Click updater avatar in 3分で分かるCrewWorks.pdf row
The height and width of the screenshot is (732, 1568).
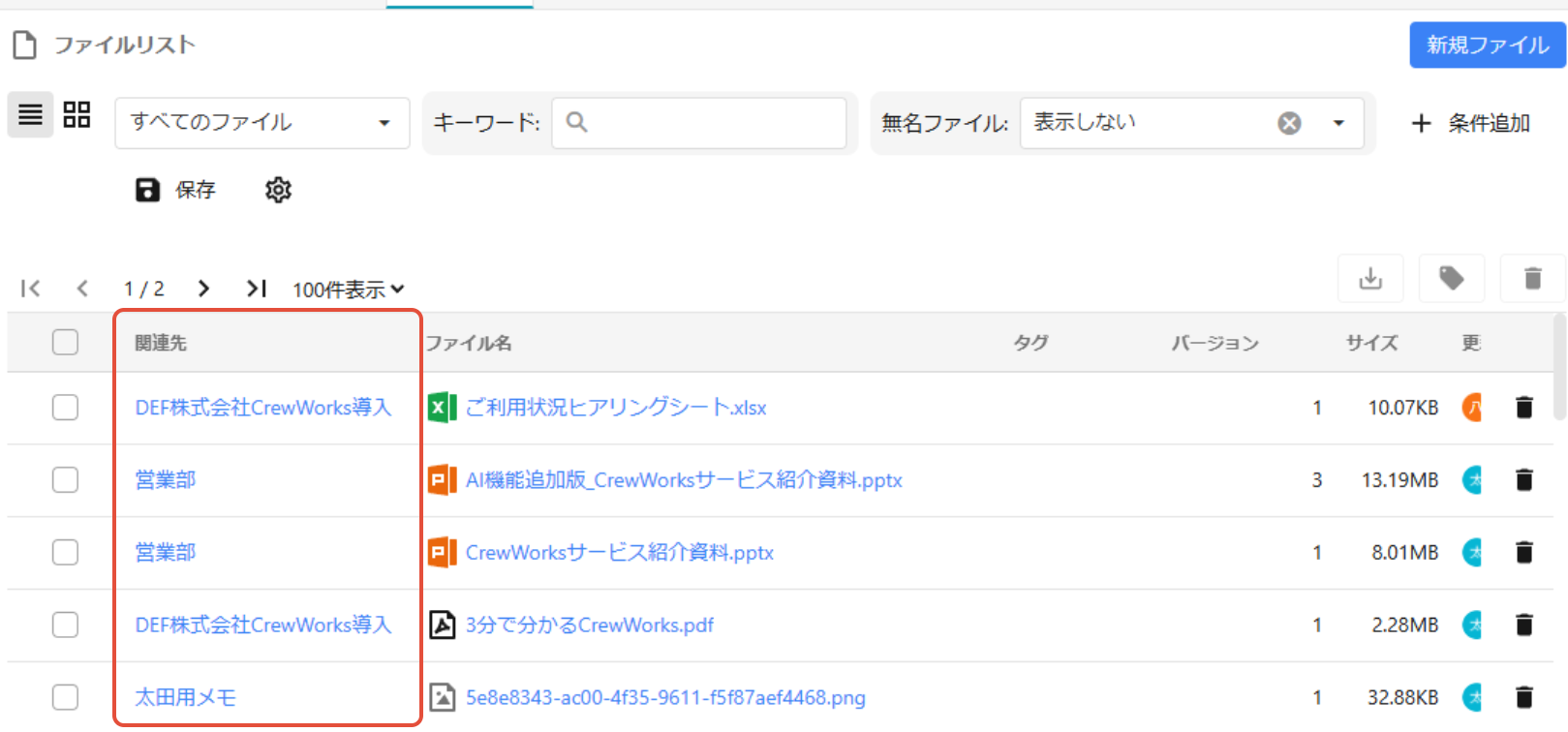tap(1472, 625)
